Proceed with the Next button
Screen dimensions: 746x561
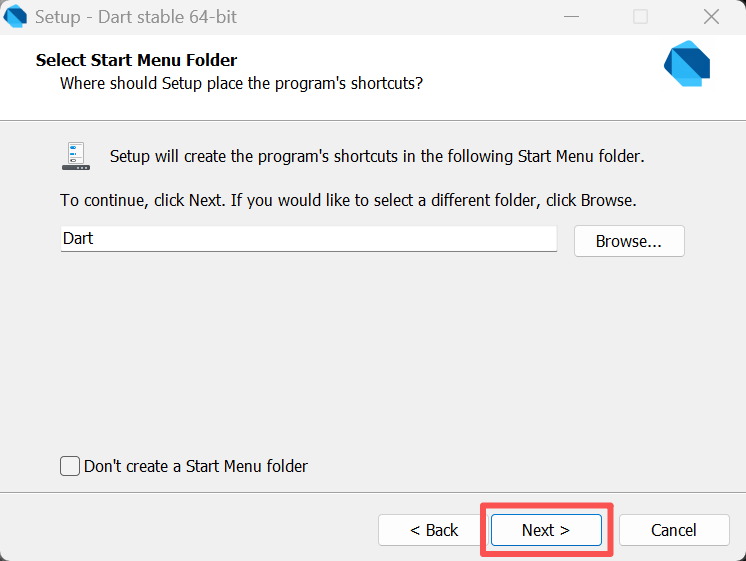546,530
